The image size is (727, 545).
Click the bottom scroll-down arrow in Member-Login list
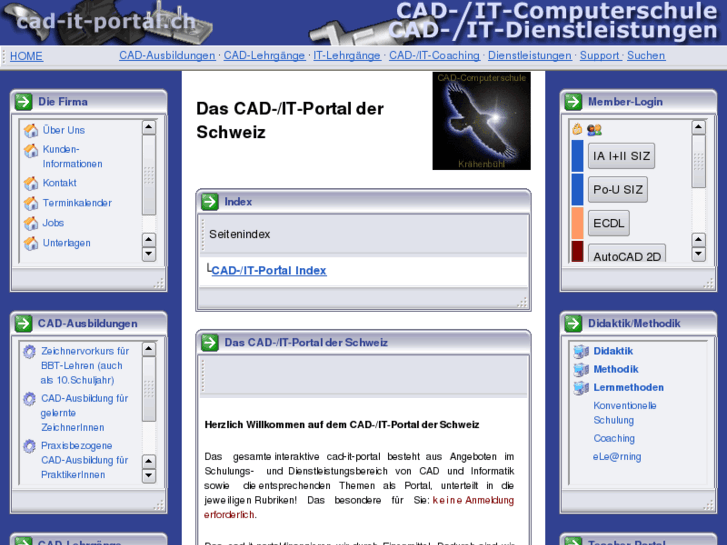tap(698, 254)
